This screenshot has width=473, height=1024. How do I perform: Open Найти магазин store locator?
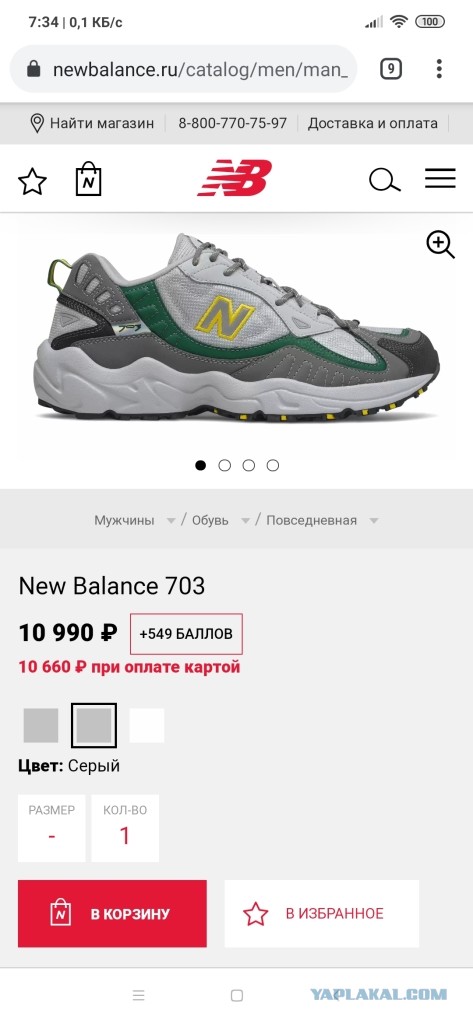[93, 123]
